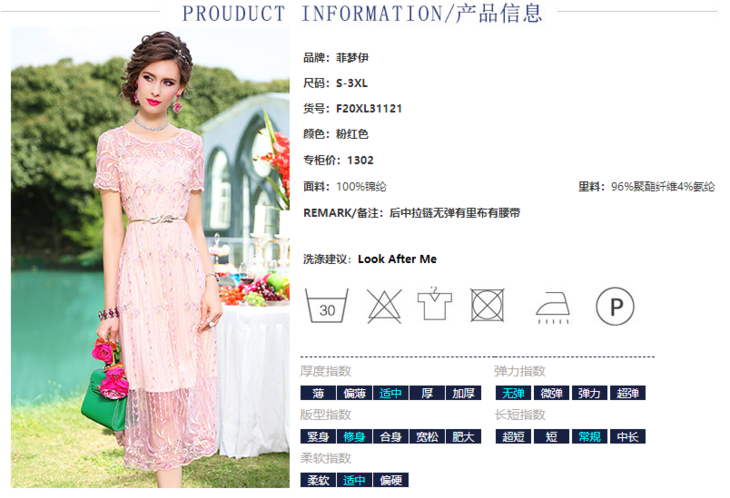Screen dimensions: 730x498
Task: Click the 肥大 fit tag
Action: point(463,437)
